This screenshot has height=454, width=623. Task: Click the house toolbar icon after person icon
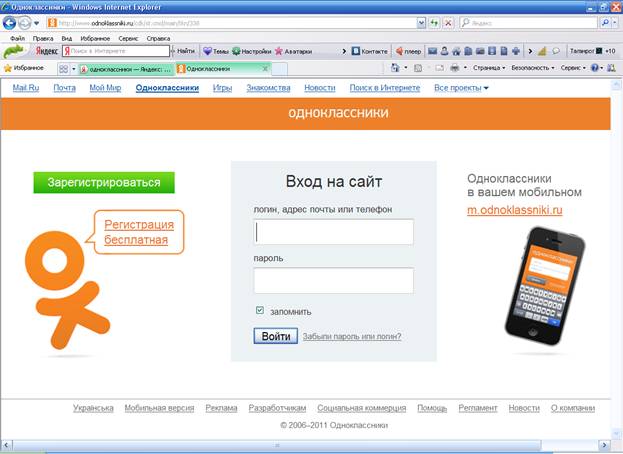click(456, 51)
